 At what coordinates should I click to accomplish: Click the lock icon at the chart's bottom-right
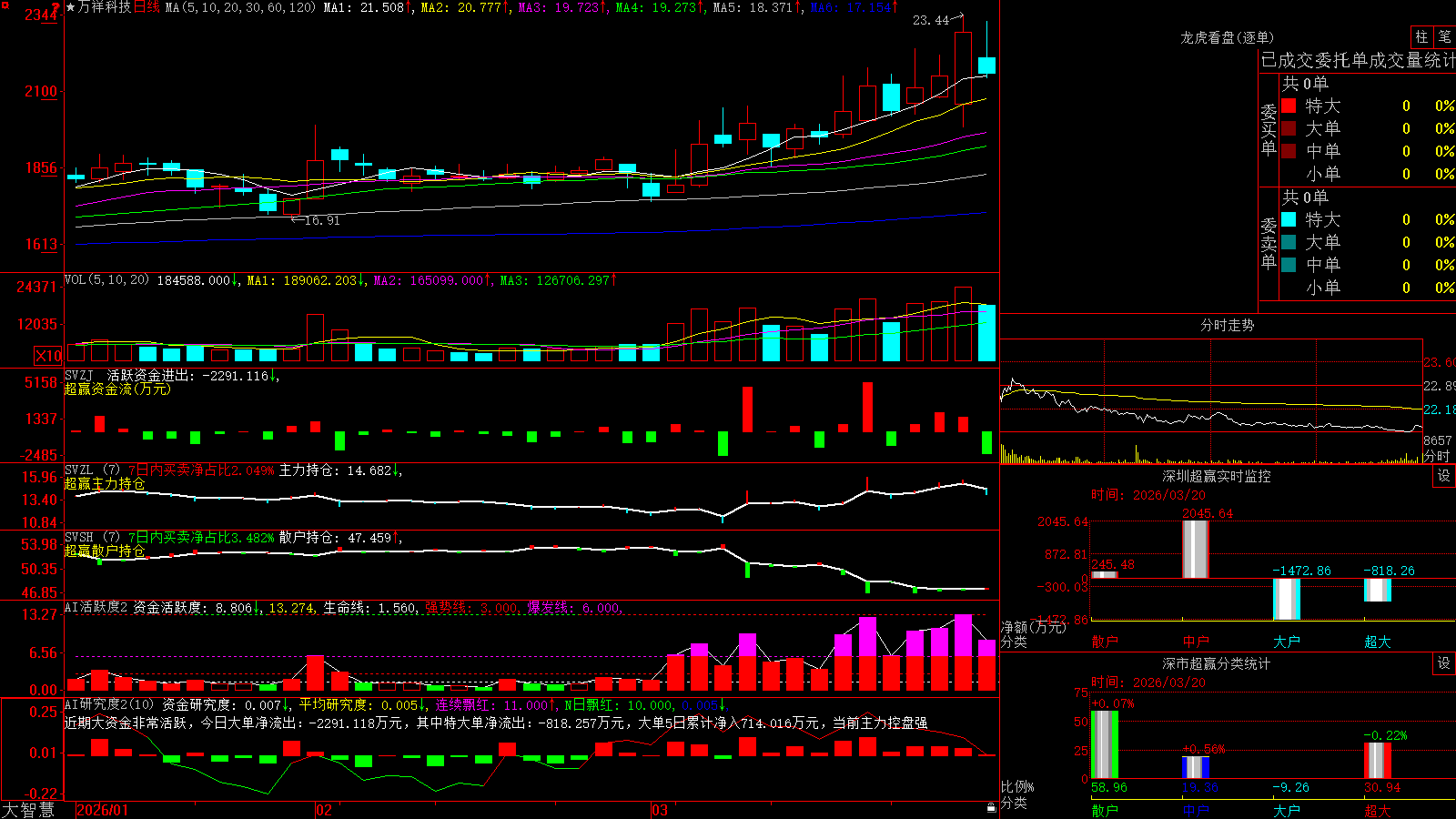[x=992, y=807]
